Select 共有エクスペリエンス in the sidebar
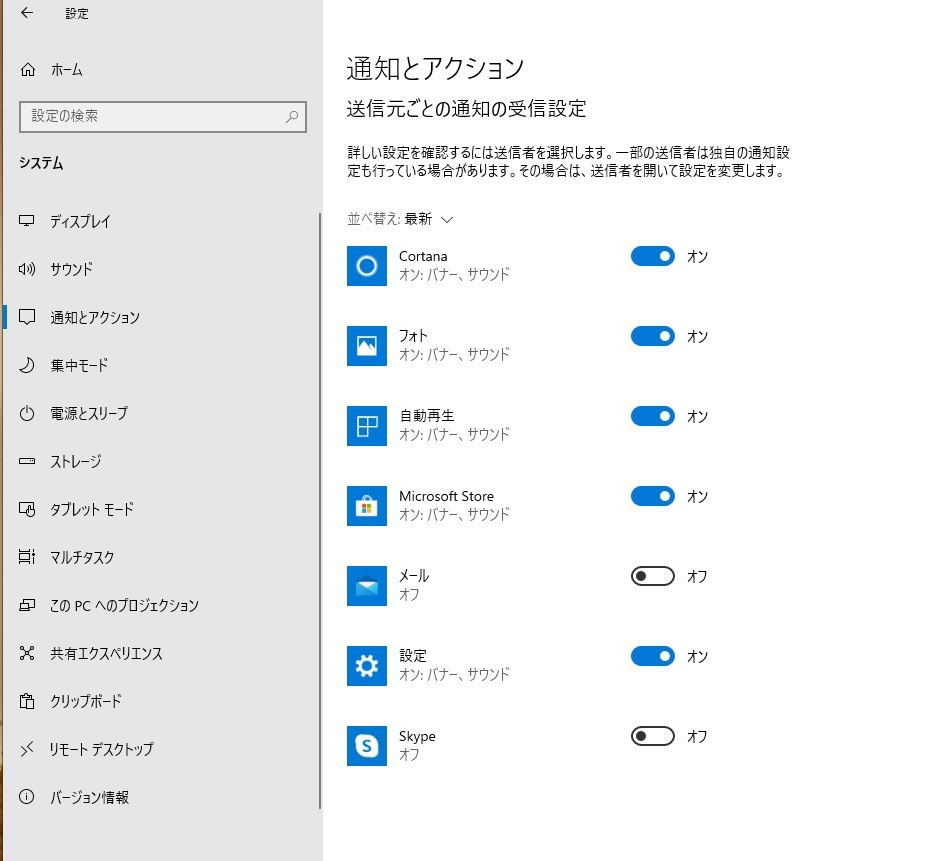The image size is (940, 861). click(106, 653)
